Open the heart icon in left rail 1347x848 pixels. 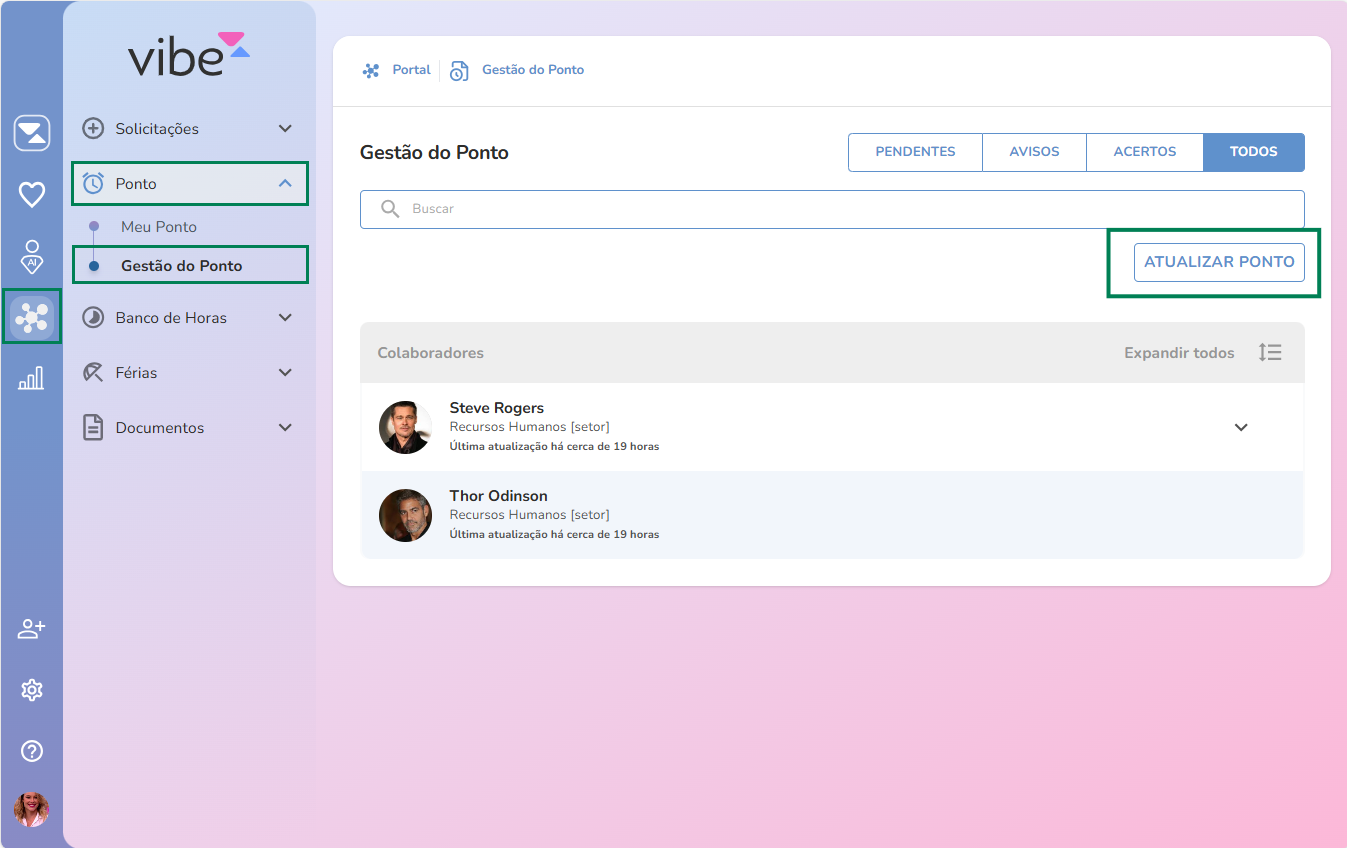click(32, 194)
